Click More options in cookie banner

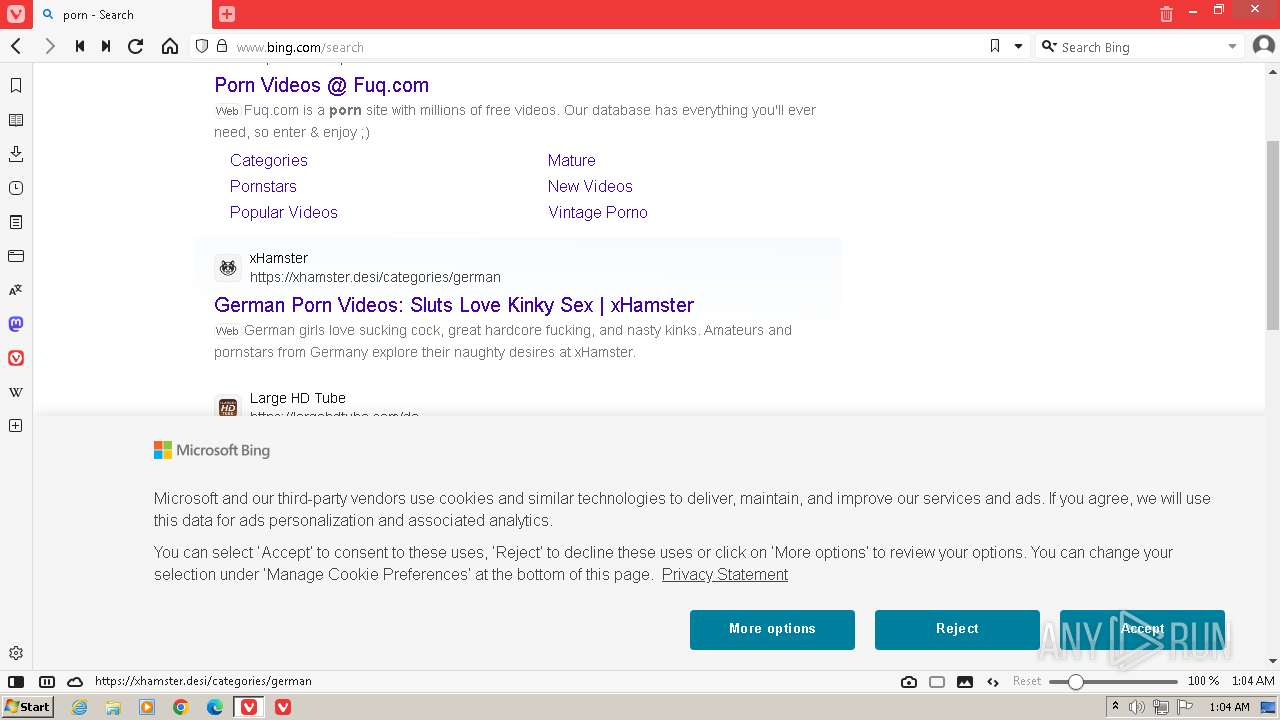pos(772,629)
